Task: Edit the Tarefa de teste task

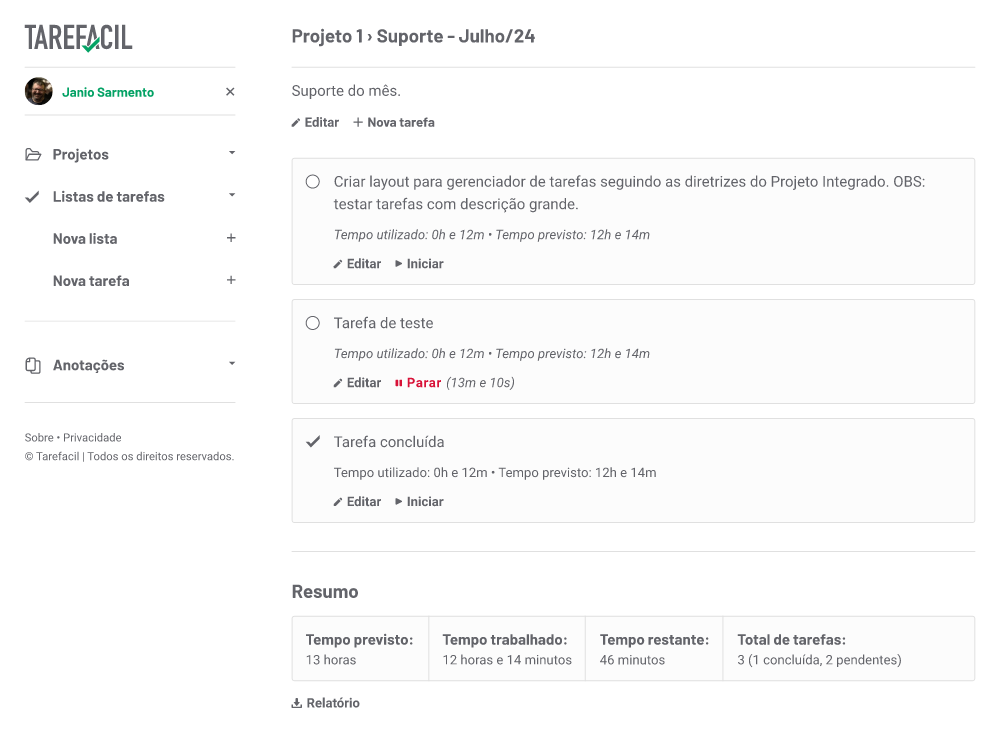Action: point(357,383)
